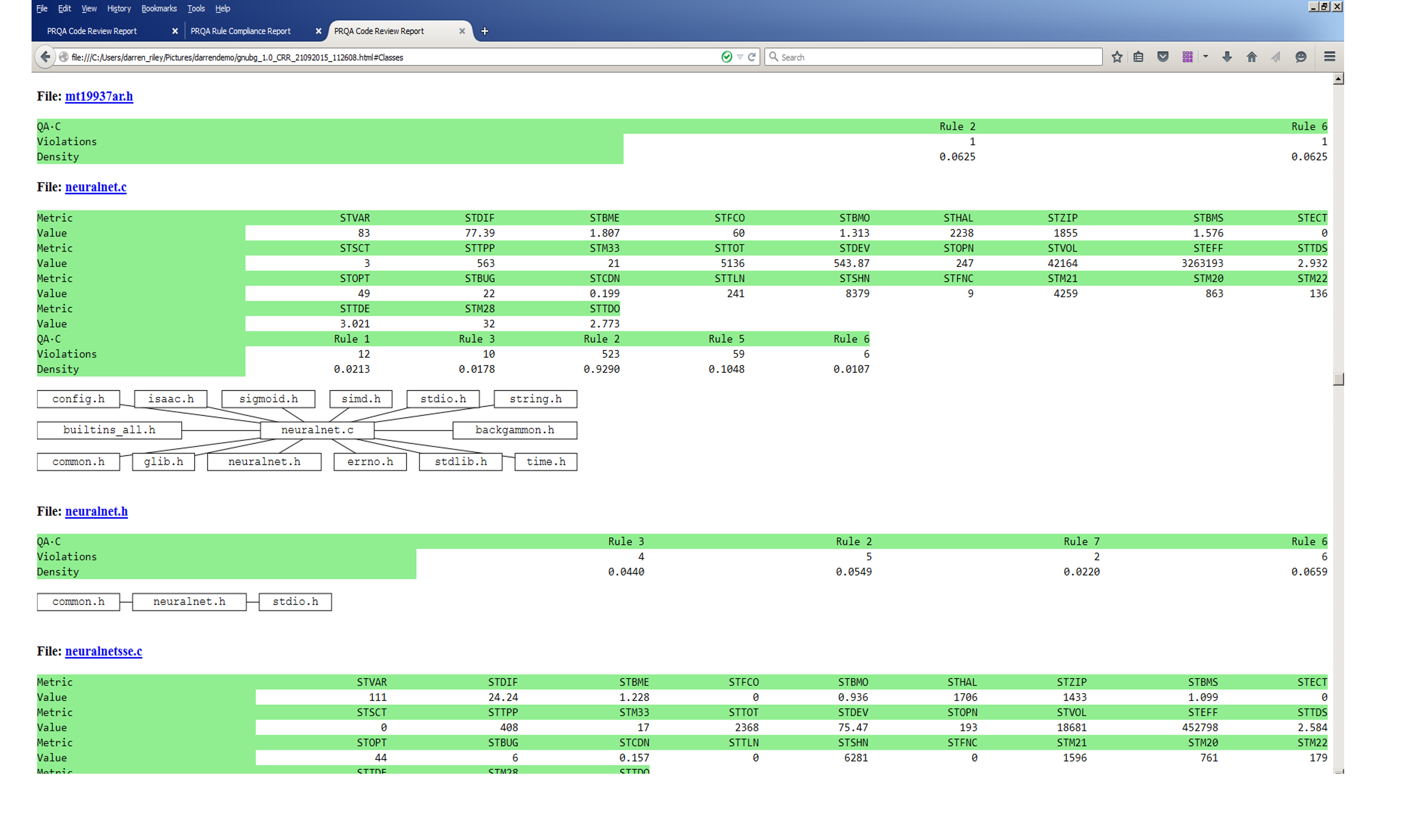Click the Search input field
Image resolution: width=1405 pixels, height=840 pixels.
(x=934, y=57)
